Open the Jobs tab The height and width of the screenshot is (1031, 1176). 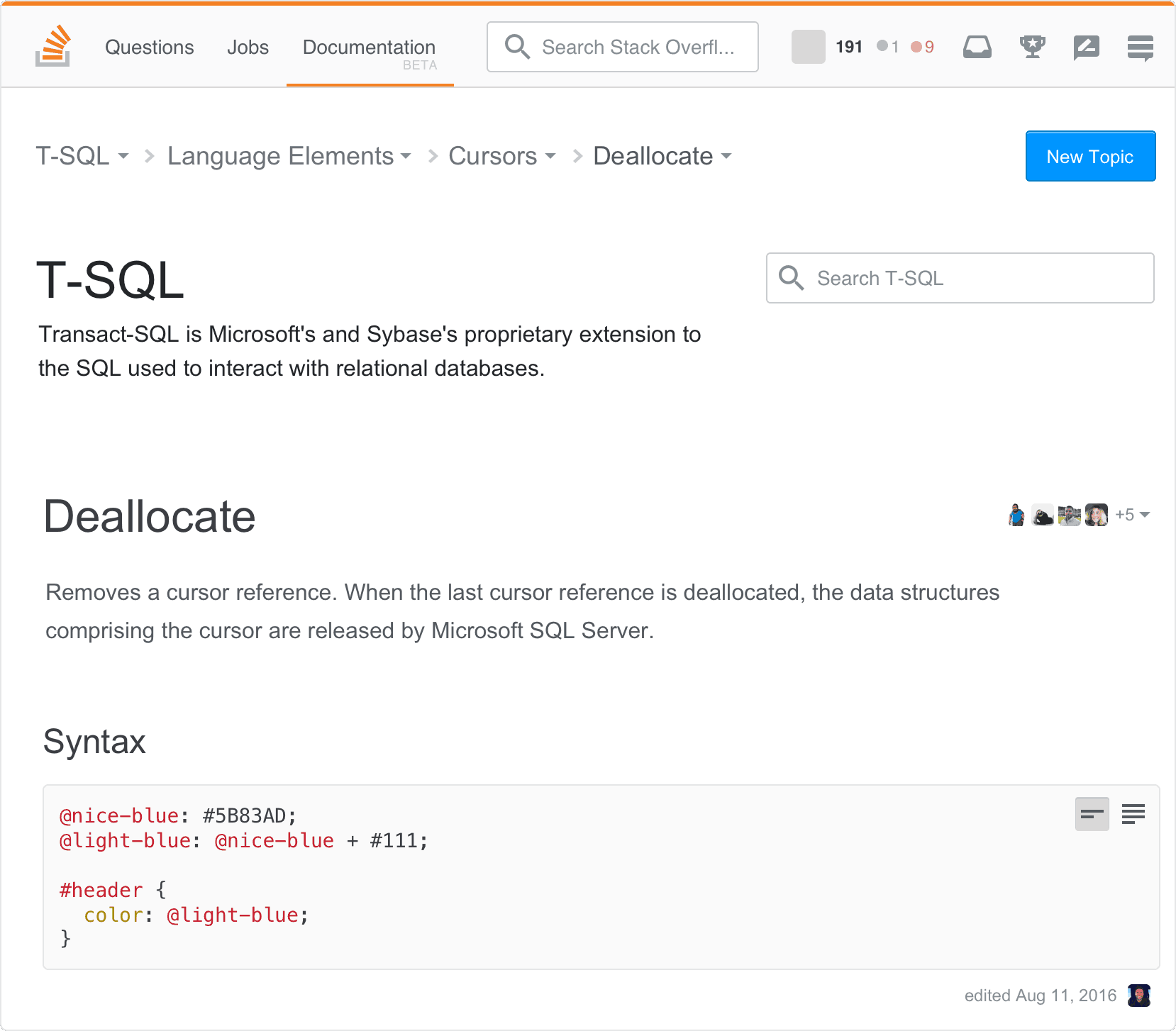(247, 47)
